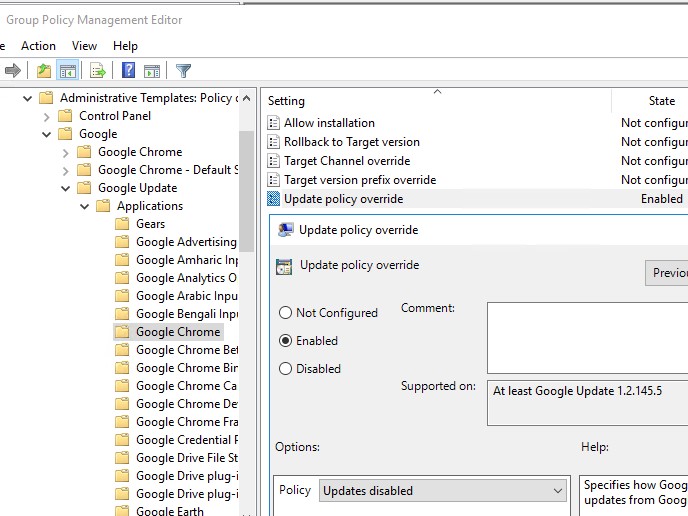This screenshot has width=688, height=516.
Task: Select the Disabled radio button
Action: 285,369
